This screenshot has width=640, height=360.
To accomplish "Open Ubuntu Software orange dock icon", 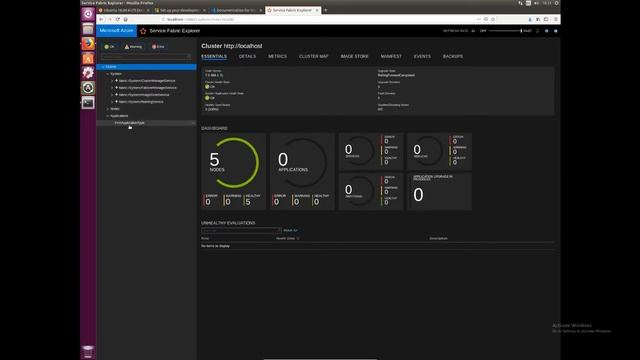I will coord(88,58).
